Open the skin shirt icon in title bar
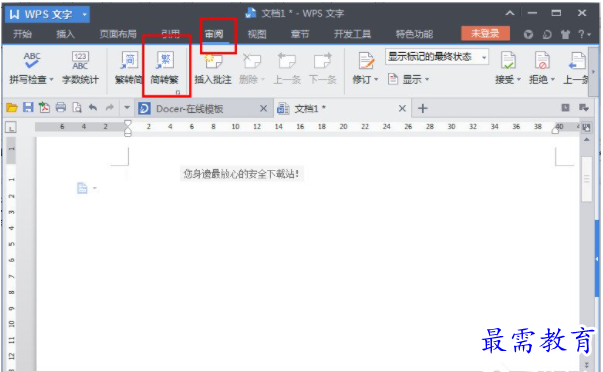 click(x=565, y=35)
